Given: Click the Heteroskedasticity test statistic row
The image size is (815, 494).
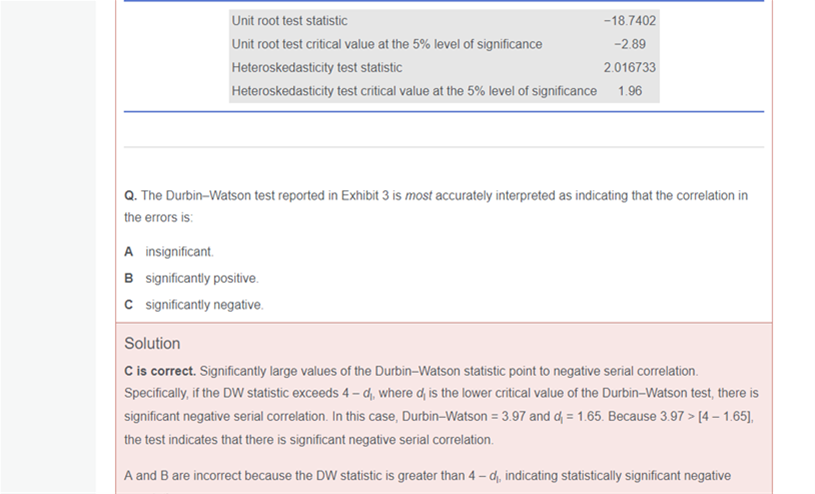Looking at the screenshot, I should click(444, 68).
